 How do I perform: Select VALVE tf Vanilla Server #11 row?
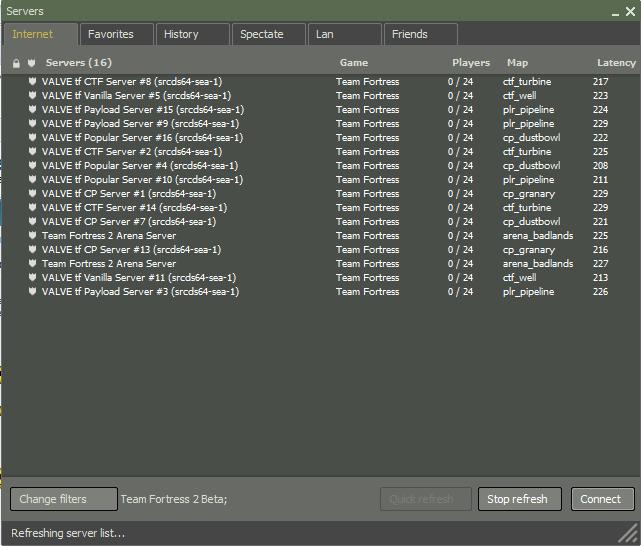tap(320, 277)
